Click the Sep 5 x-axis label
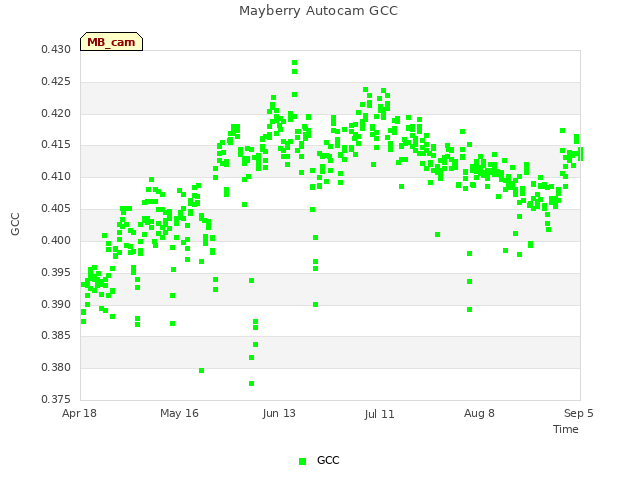This screenshot has height=480, width=640. 579,413
